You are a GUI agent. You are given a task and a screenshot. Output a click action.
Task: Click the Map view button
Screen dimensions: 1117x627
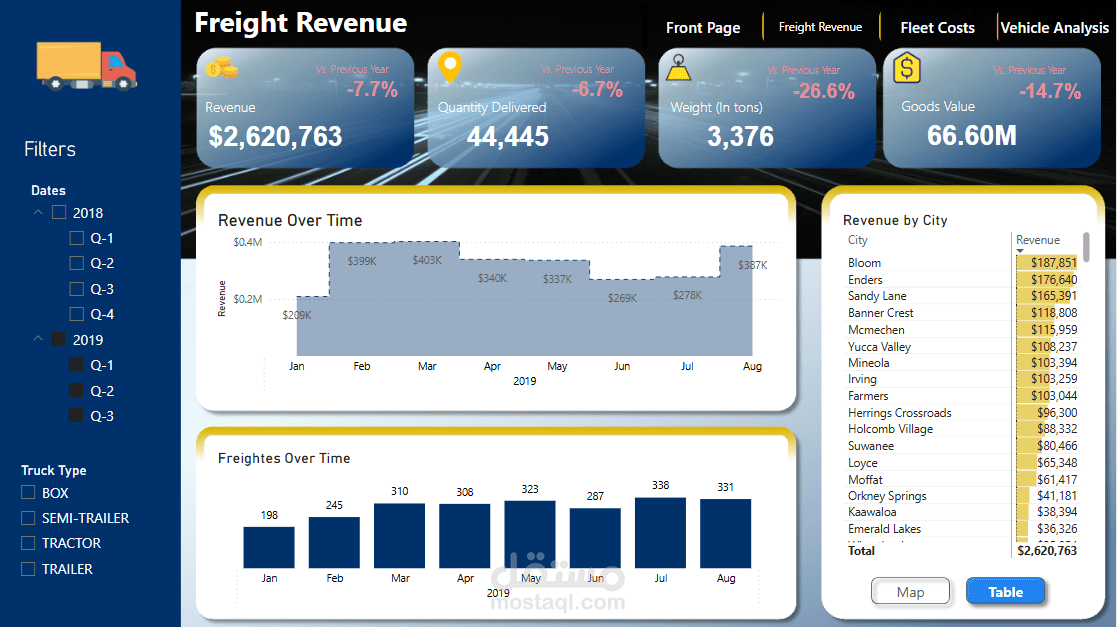tap(910, 591)
